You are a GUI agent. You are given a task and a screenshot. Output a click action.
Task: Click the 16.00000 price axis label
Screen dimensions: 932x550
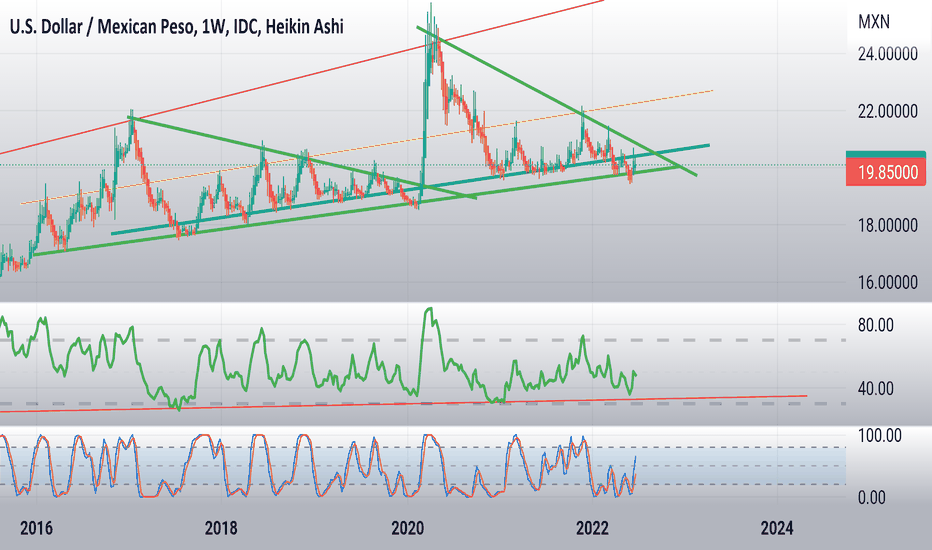pos(887,282)
